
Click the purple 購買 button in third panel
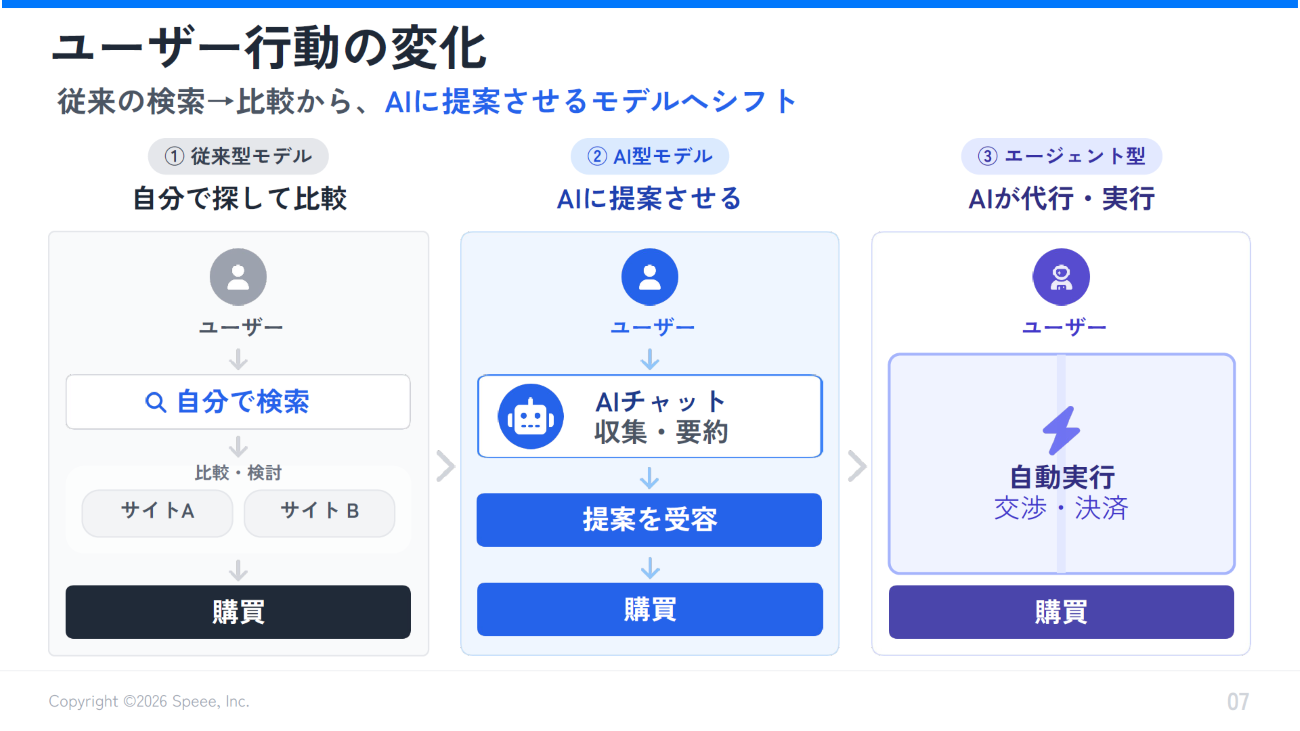click(x=1061, y=612)
